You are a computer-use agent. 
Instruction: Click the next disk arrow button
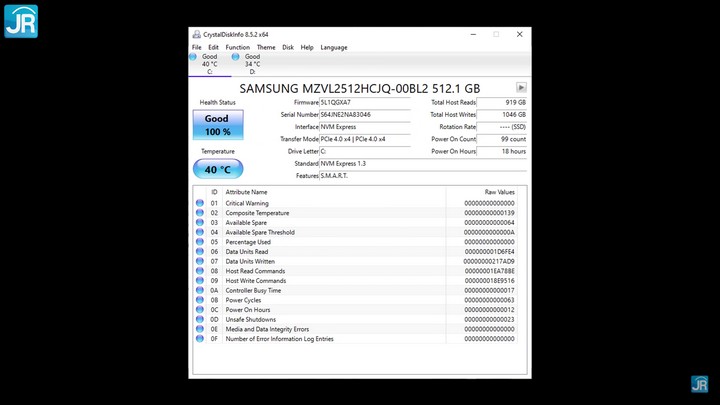(521, 87)
